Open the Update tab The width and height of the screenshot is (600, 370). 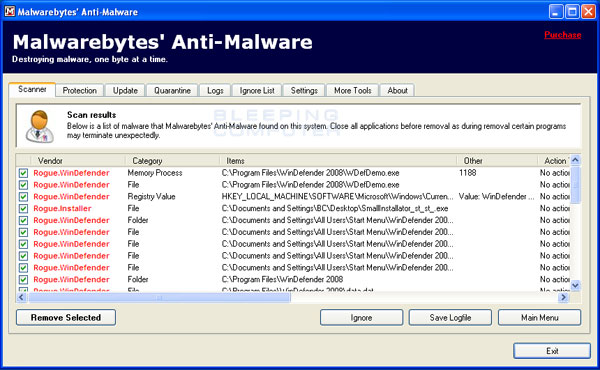(125, 91)
